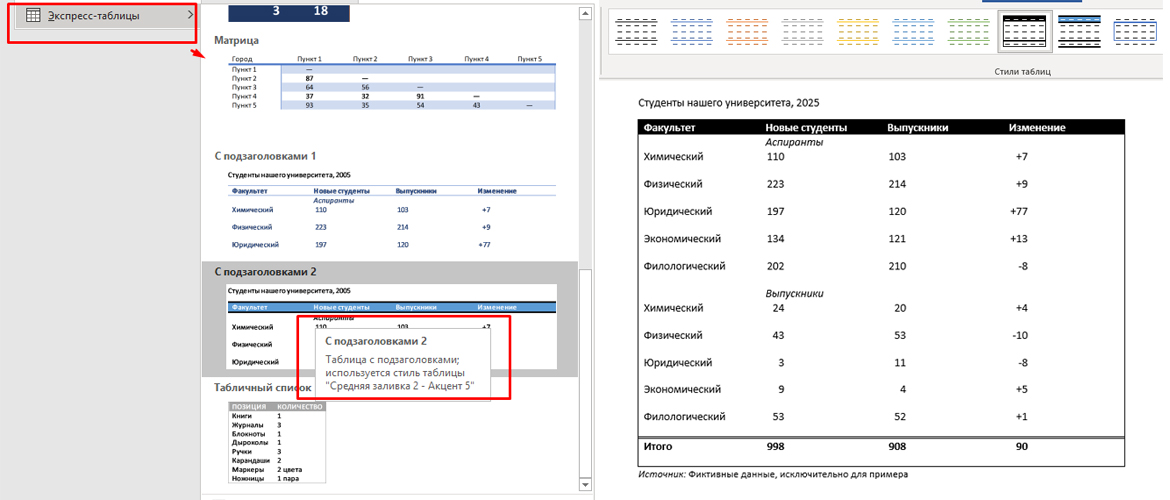
Task: Click the Итого row label in table
Action: (x=659, y=447)
